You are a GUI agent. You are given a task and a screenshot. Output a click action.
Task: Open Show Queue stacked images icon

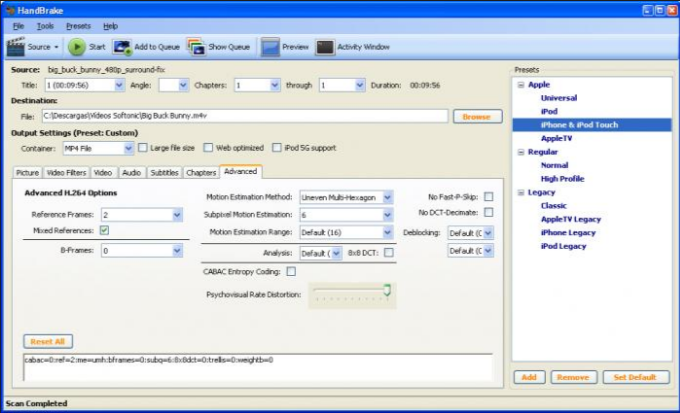(x=196, y=46)
